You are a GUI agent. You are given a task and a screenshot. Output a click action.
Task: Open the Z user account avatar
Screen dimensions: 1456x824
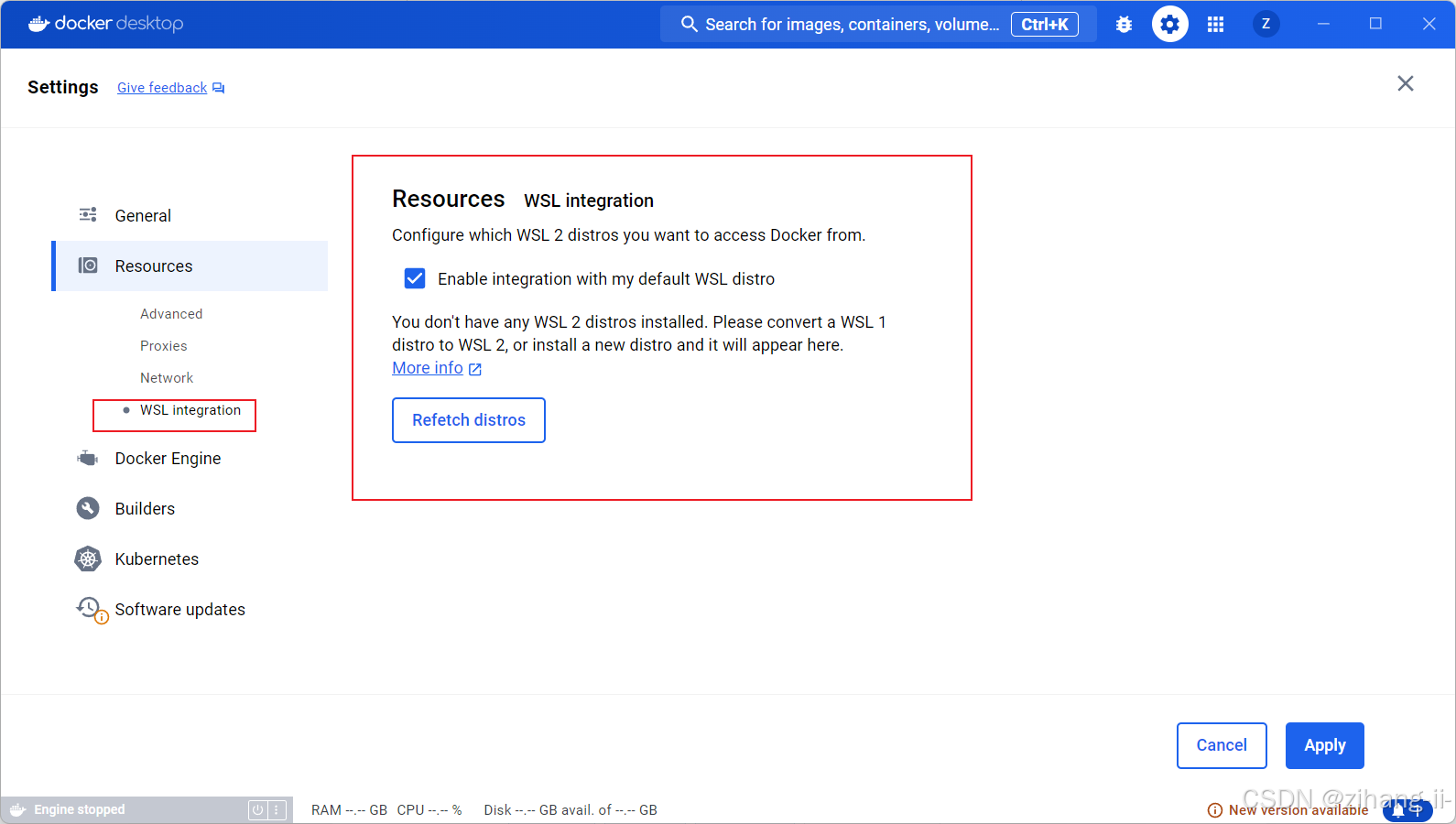tap(1266, 24)
